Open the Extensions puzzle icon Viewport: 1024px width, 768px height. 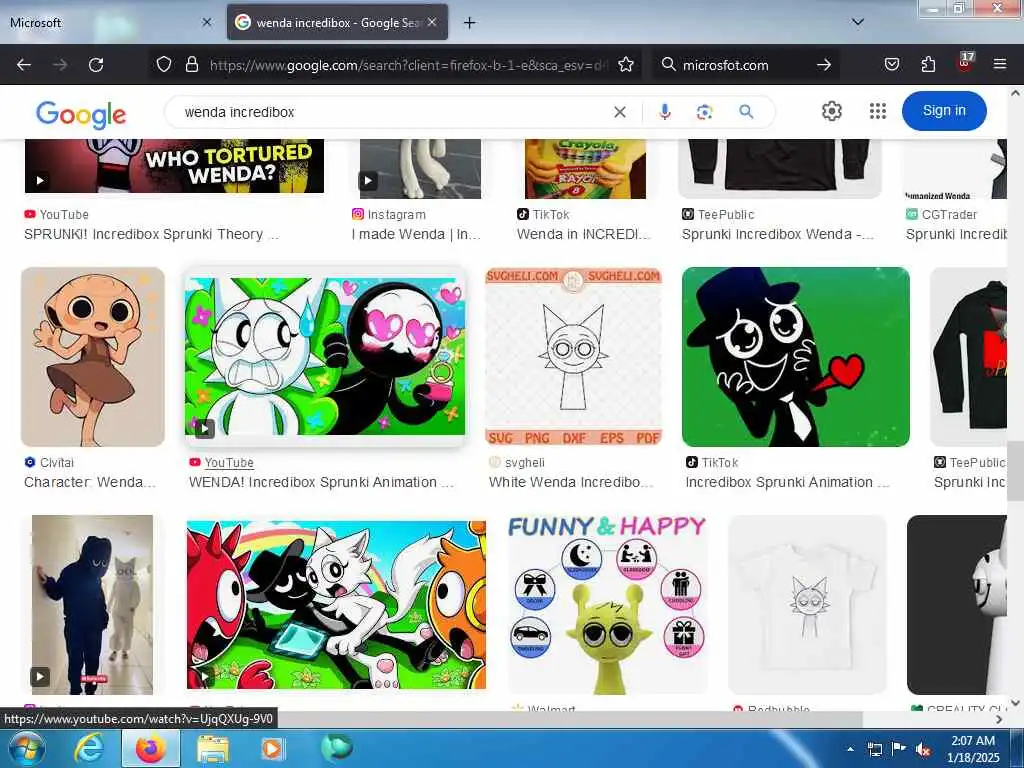pos(928,65)
